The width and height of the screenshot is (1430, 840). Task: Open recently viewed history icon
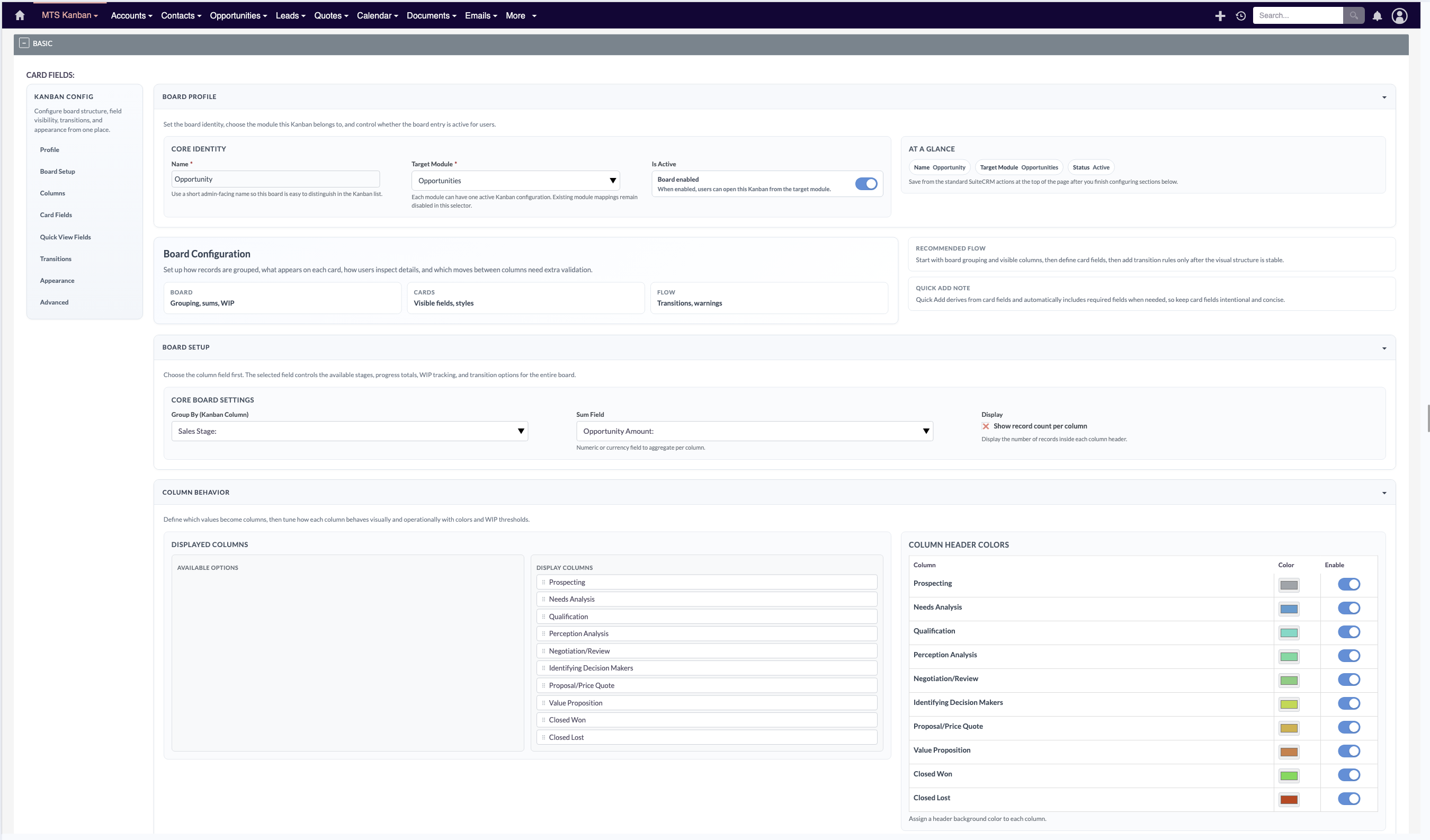[x=1241, y=16]
